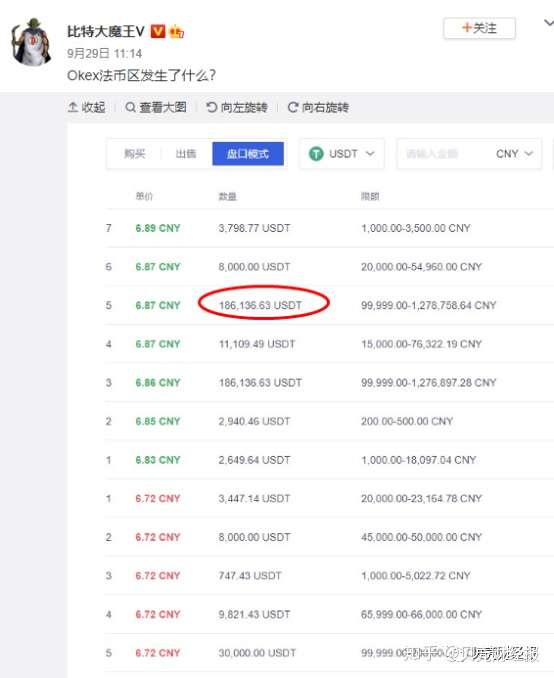The height and width of the screenshot is (678, 554).
Task: Click the 45,000.00-50,000.00 CNY limit
Action: 421,537
